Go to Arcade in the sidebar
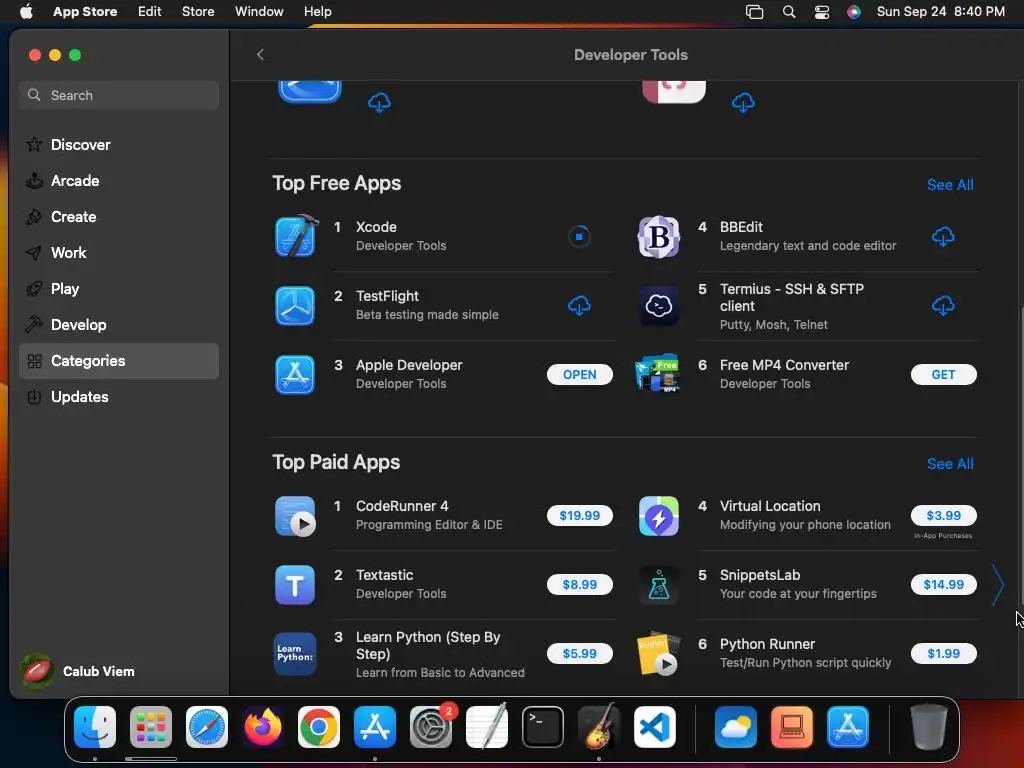 [x=119, y=181]
